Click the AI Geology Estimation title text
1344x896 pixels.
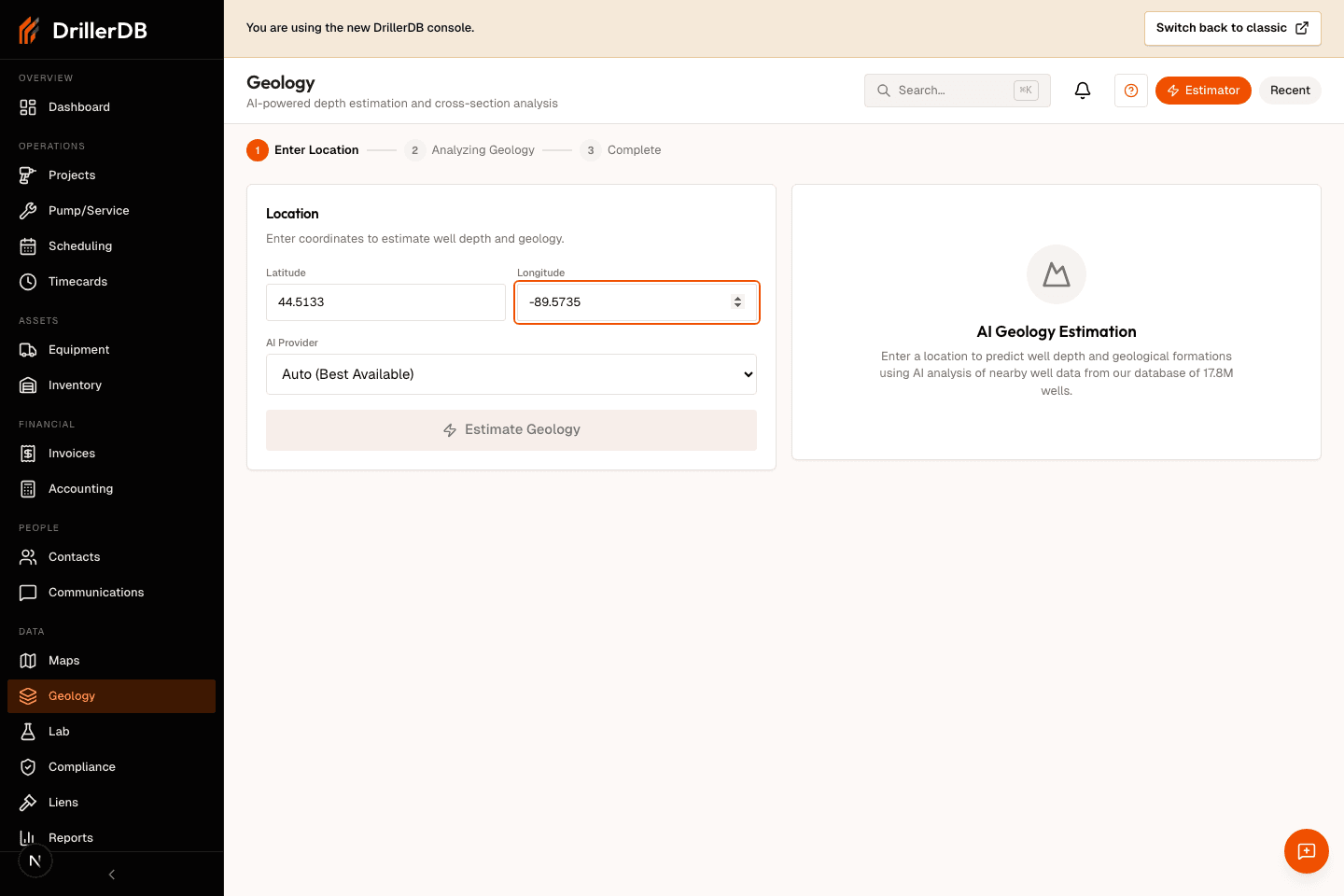(x=1057, y=332)
